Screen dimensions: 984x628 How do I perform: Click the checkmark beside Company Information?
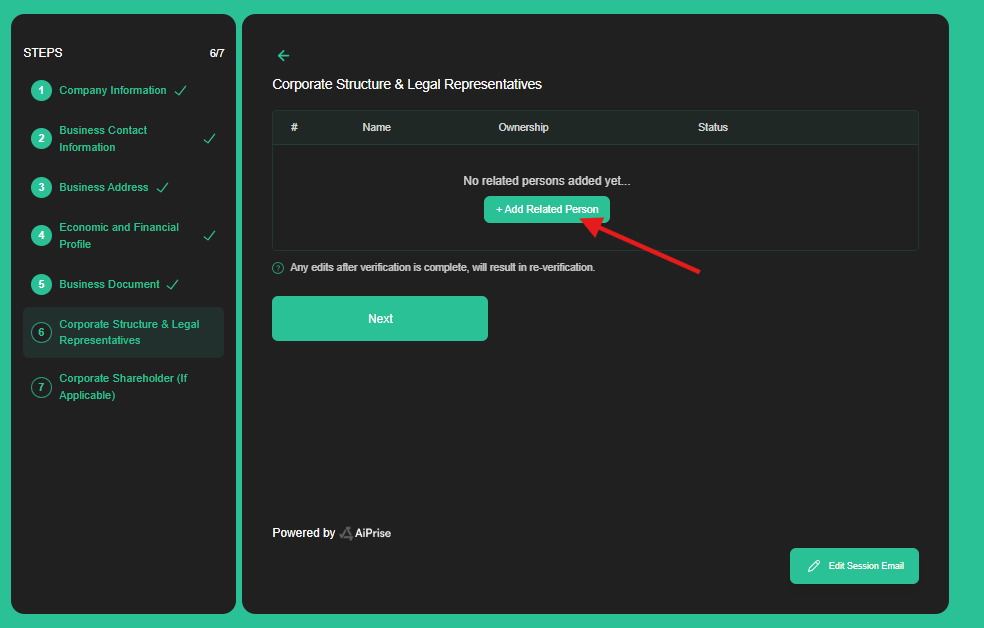click(x=181, y=90)
